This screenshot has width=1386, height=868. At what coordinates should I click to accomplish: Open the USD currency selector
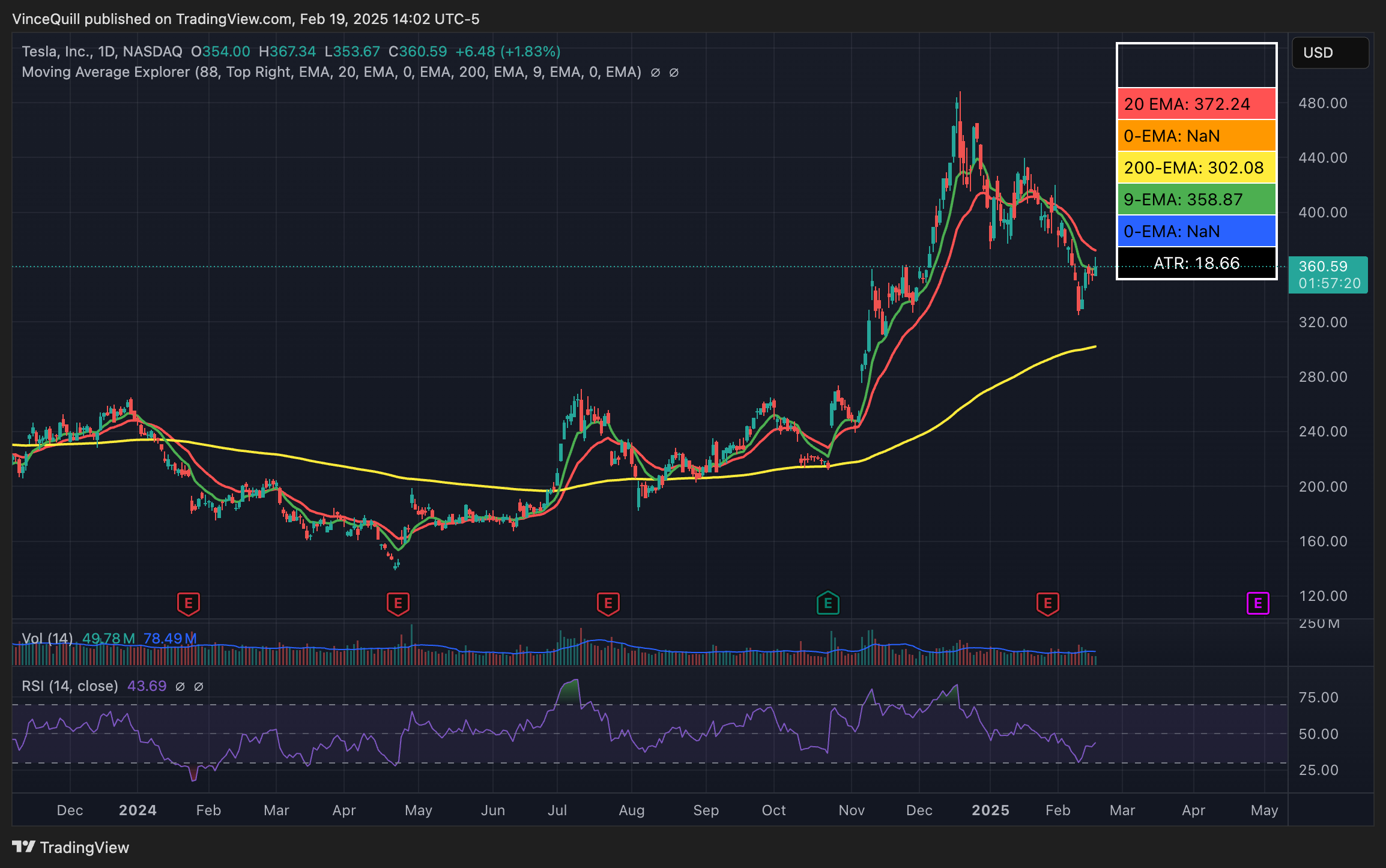coord(1330,53)
